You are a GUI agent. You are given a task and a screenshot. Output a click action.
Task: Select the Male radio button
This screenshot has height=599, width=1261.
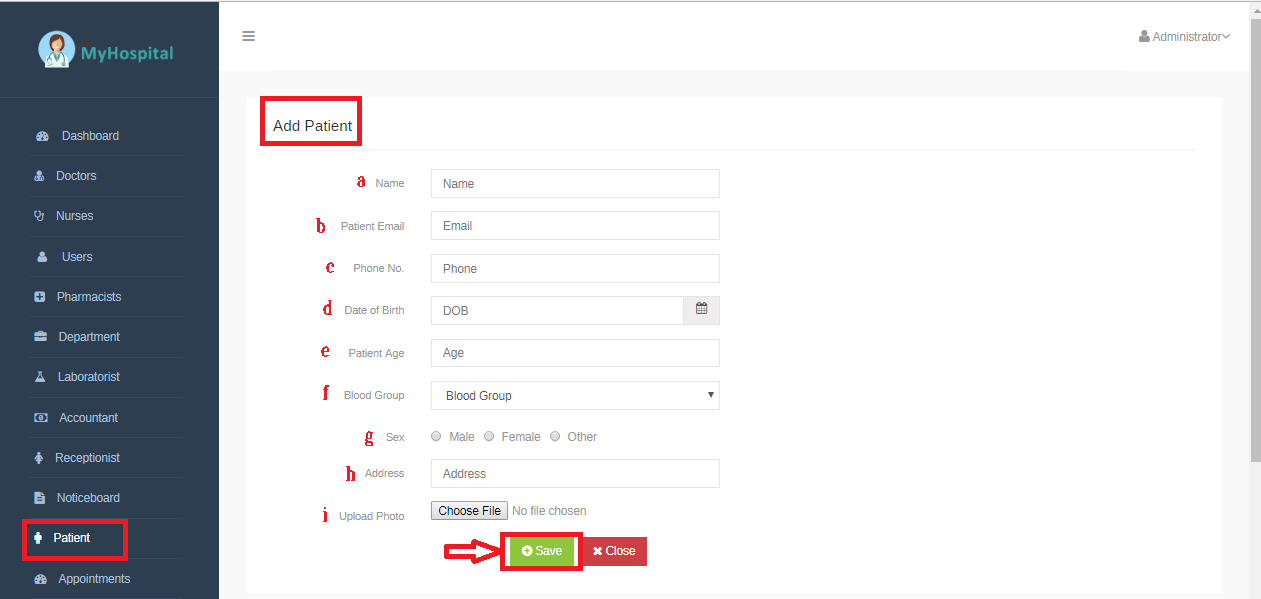tap(436, 436)
